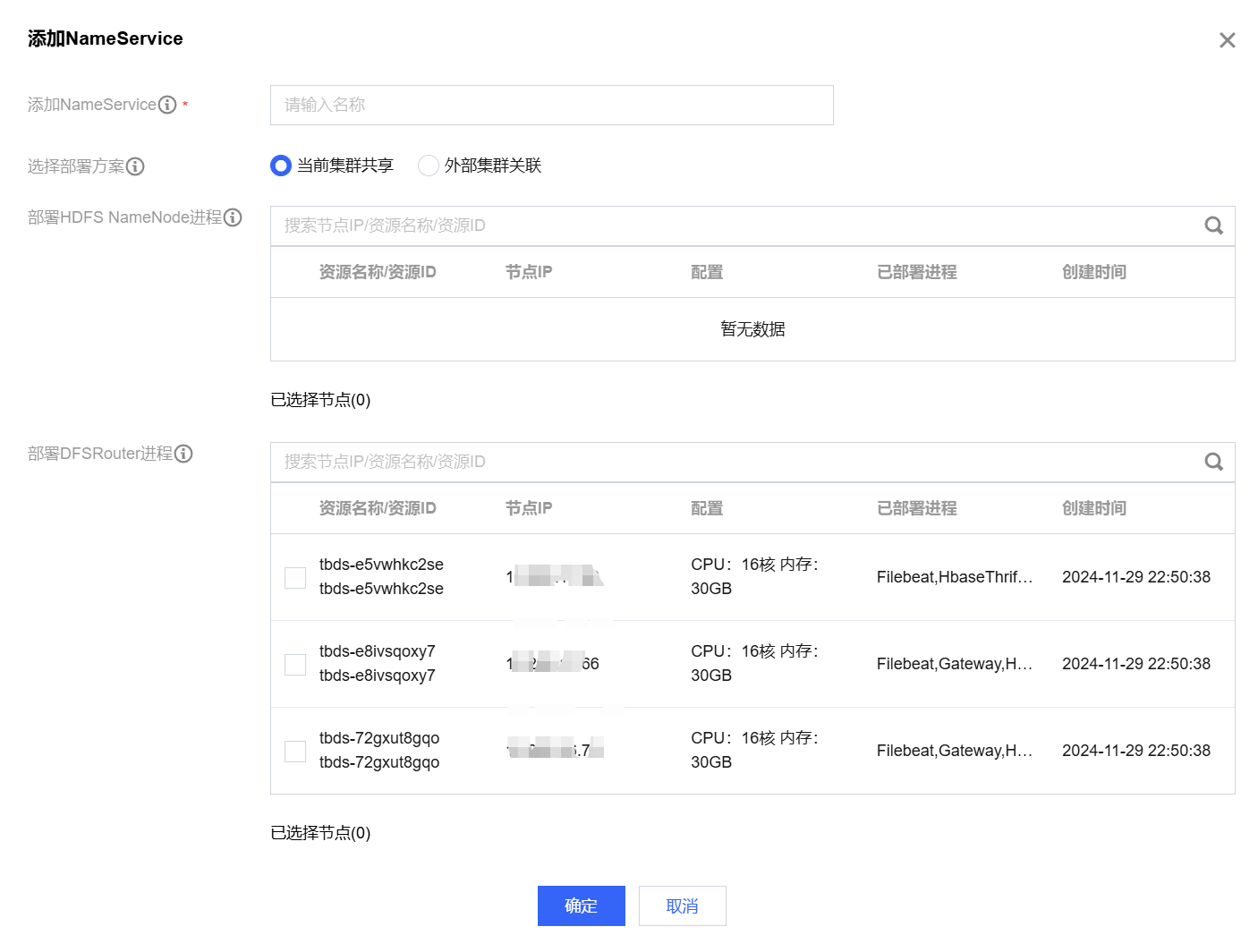
Task: Click search icon in DFSRouter node search
Action: [x=1213, y=462]
